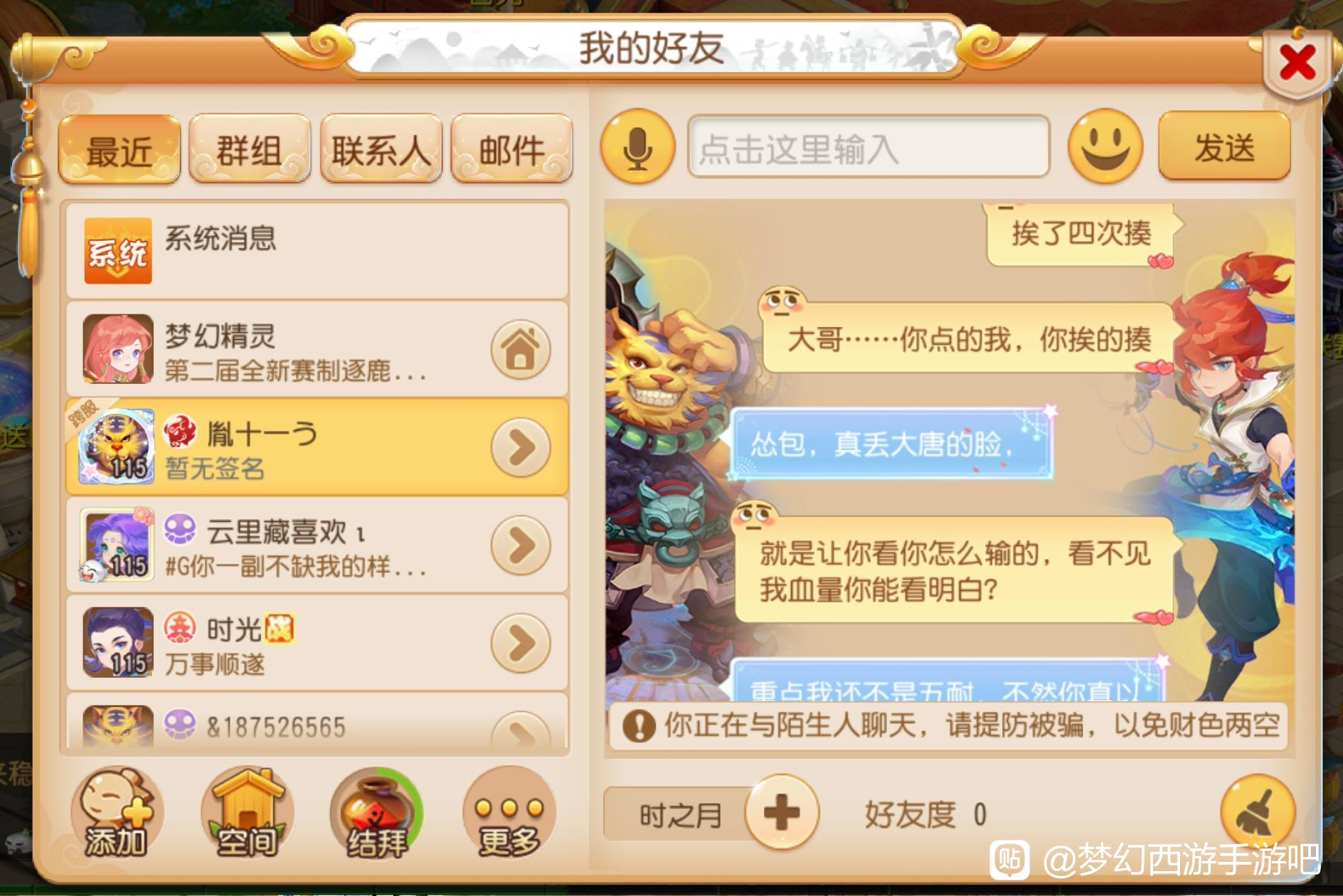
Task: Click the plus button next to 时之月
Action: click(x=782, y=812)
